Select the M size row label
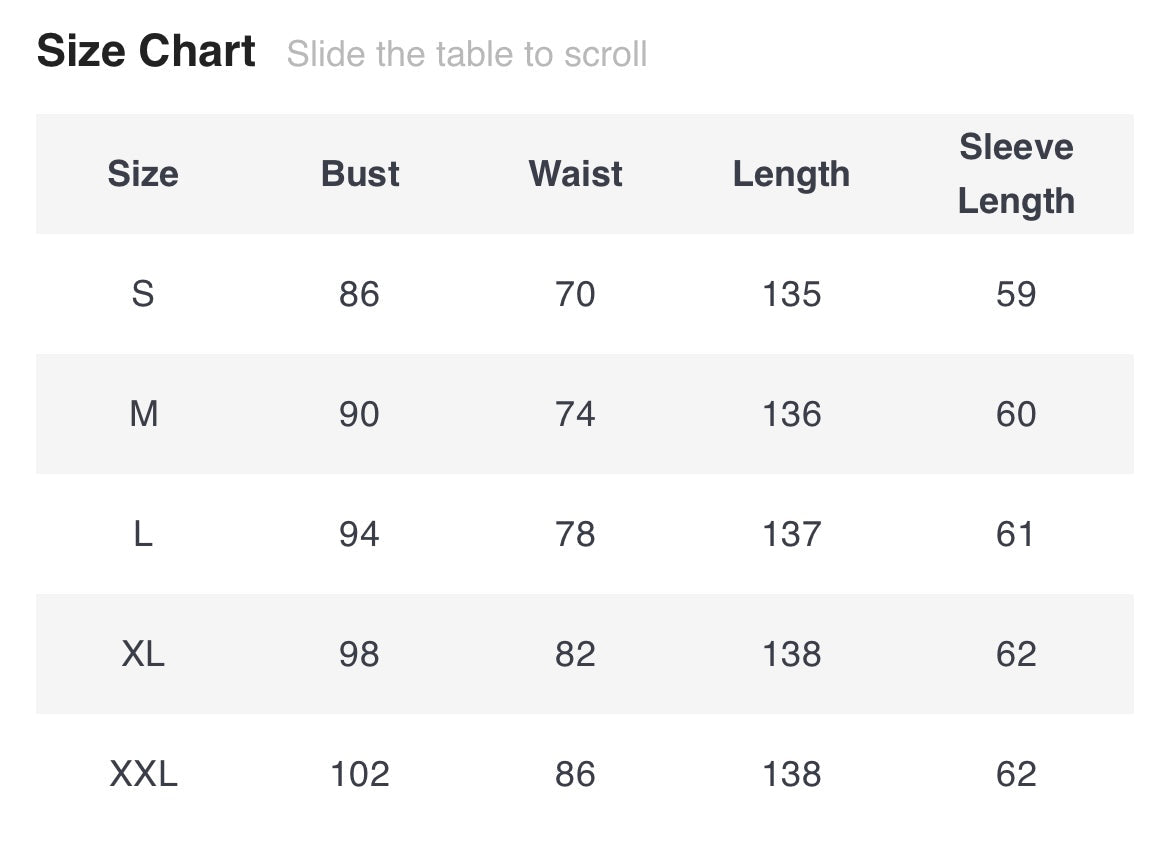This screenshot has height=853, width=1170. click(x=143, y=414)
